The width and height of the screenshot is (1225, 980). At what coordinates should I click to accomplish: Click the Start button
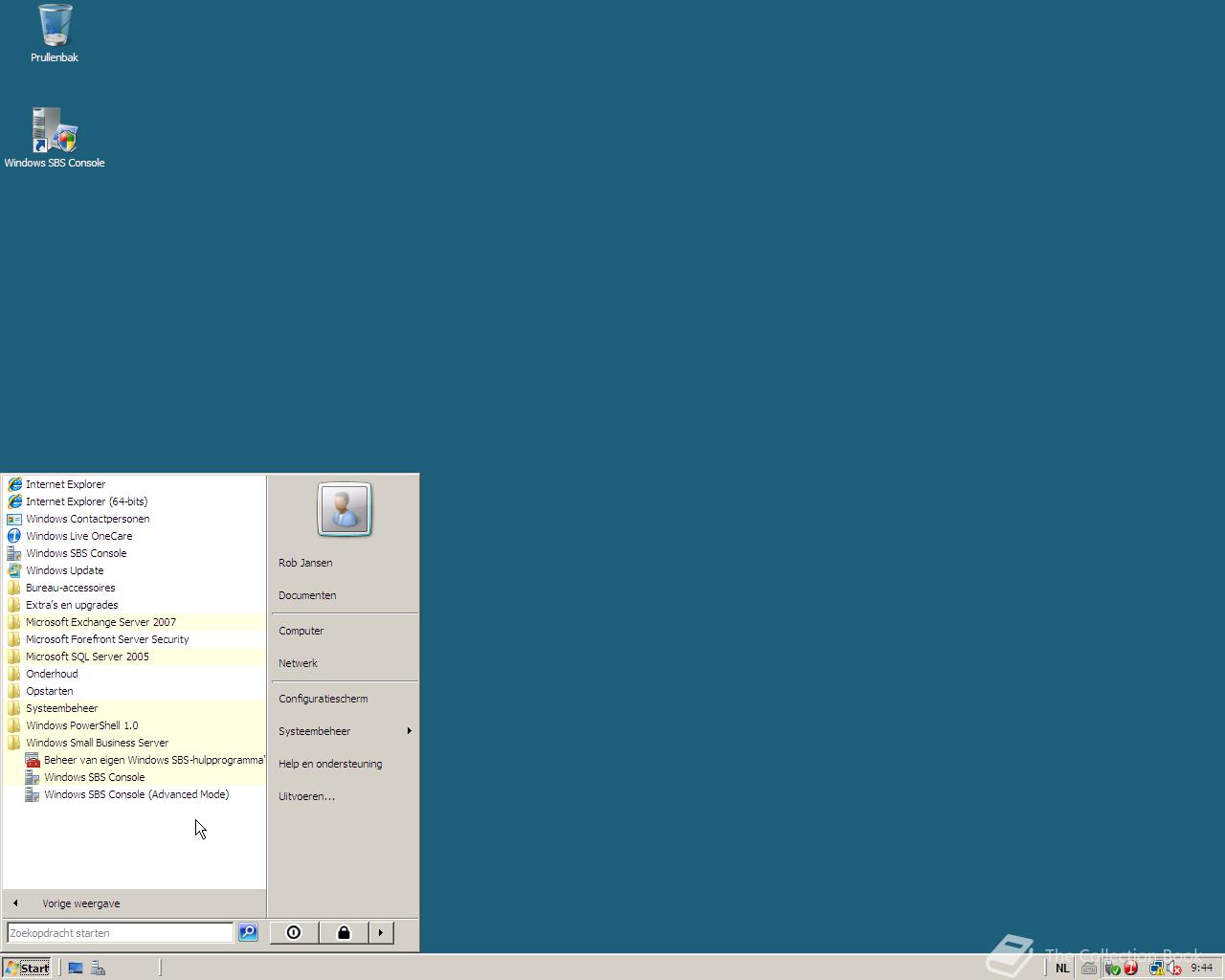point(27,968)
